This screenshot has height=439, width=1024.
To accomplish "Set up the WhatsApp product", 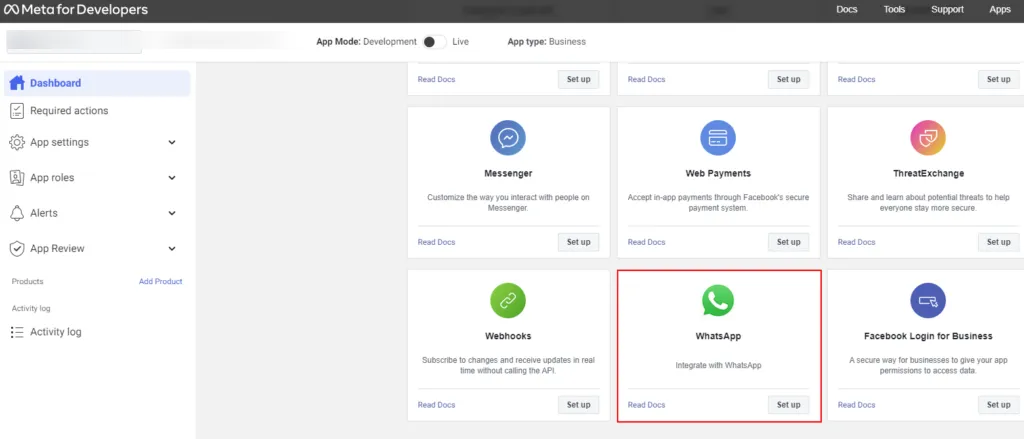I will point(788,404).
